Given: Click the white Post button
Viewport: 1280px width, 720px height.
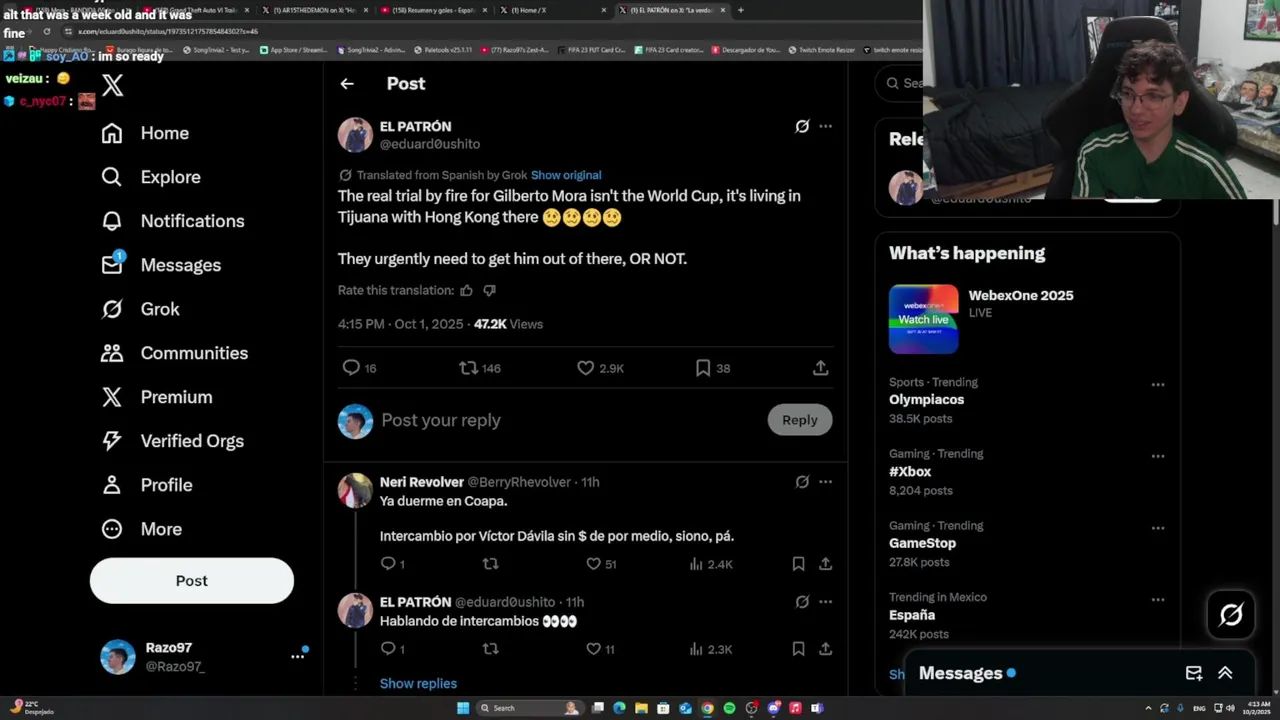Looking at the screenshot, I should pos(192,581).
